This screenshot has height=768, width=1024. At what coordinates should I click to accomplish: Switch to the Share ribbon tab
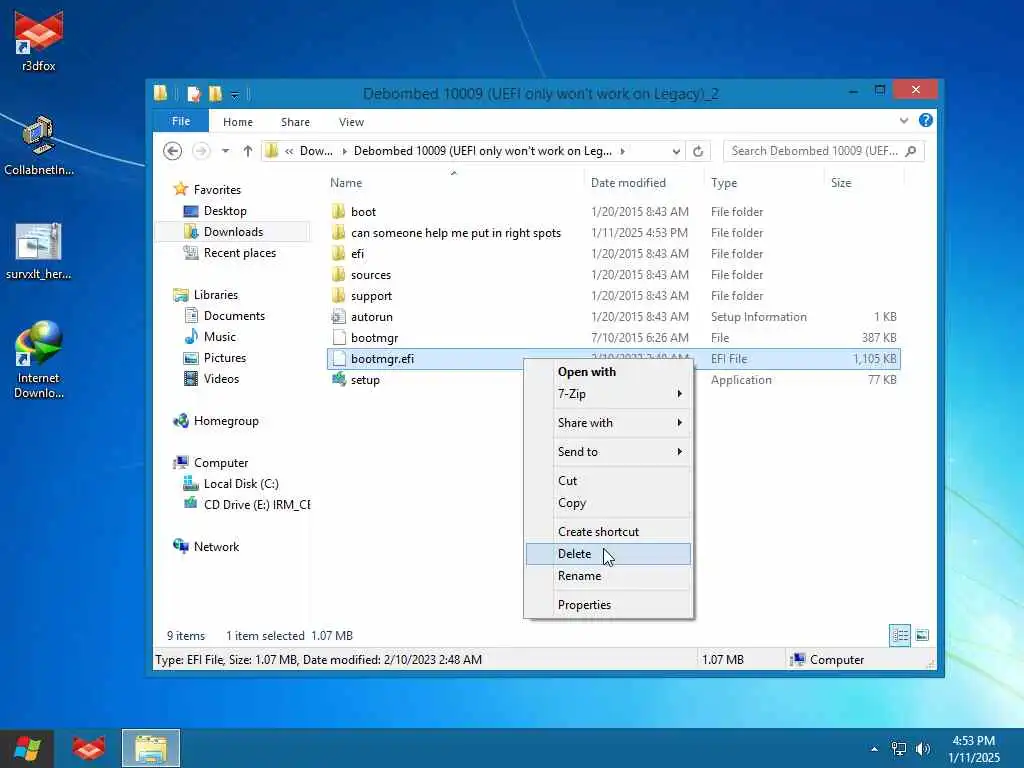[x=295, y=122]
